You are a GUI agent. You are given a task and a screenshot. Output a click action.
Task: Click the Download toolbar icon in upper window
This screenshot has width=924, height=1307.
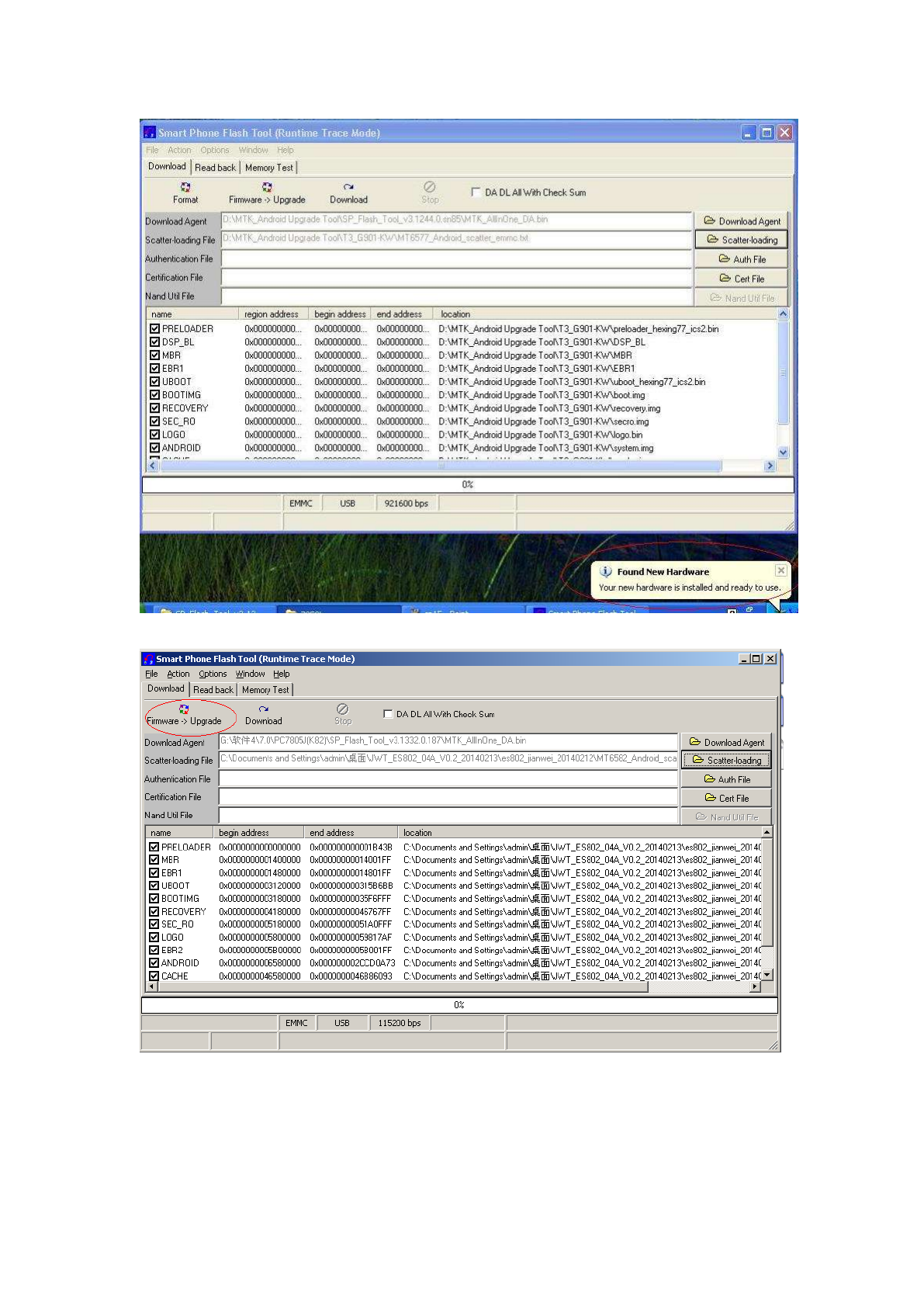pos(348,193)
